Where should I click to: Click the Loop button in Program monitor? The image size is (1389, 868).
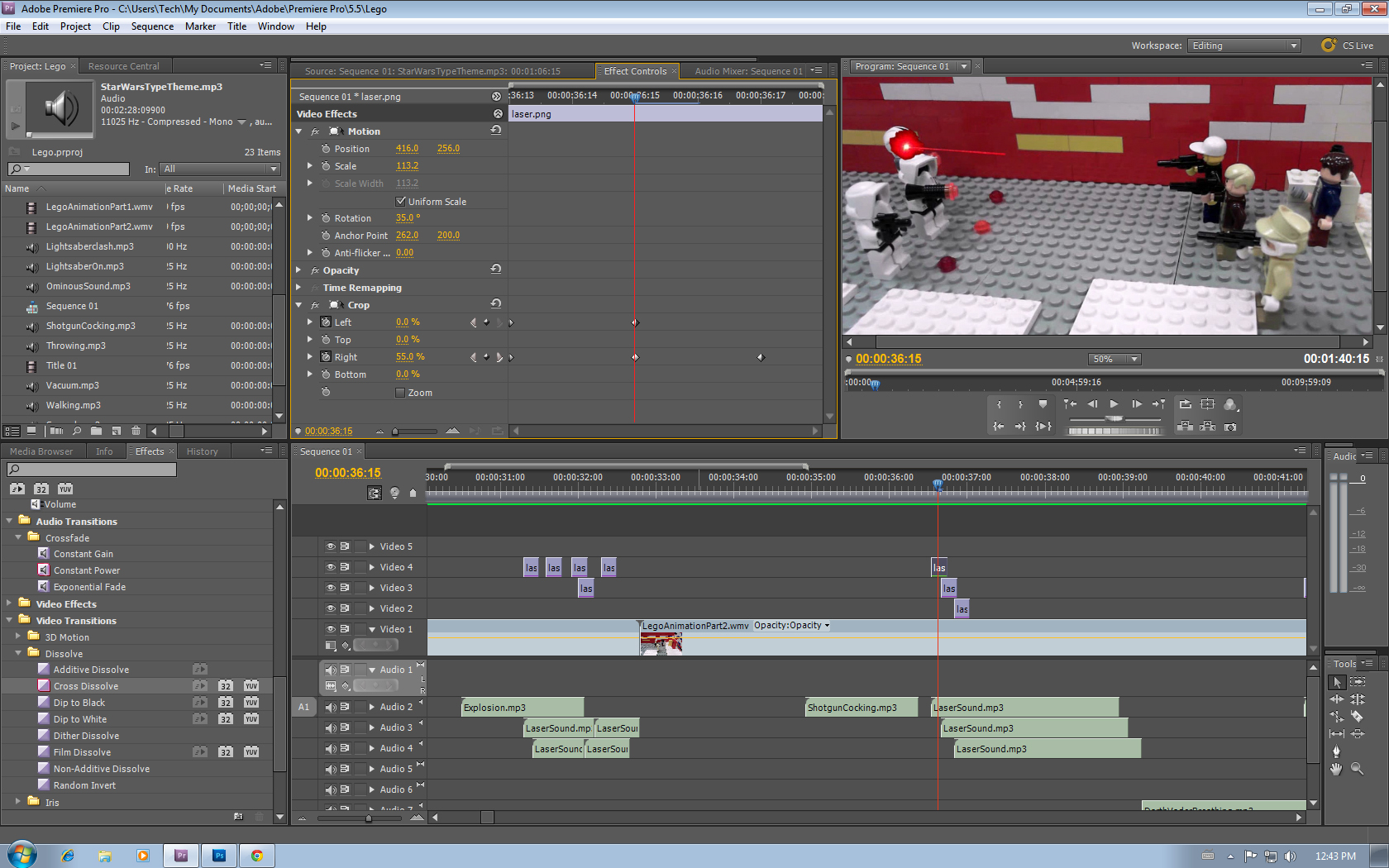coord(1186,404)
